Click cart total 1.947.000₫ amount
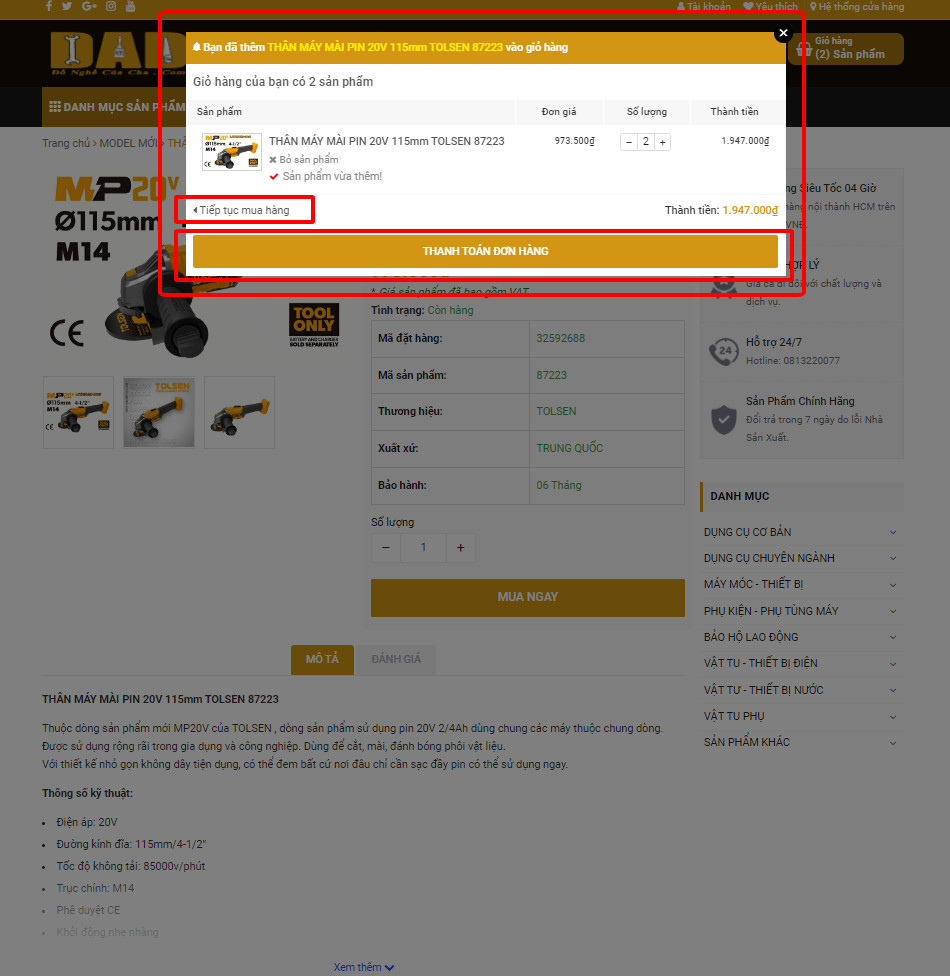 tap(750, 210)
